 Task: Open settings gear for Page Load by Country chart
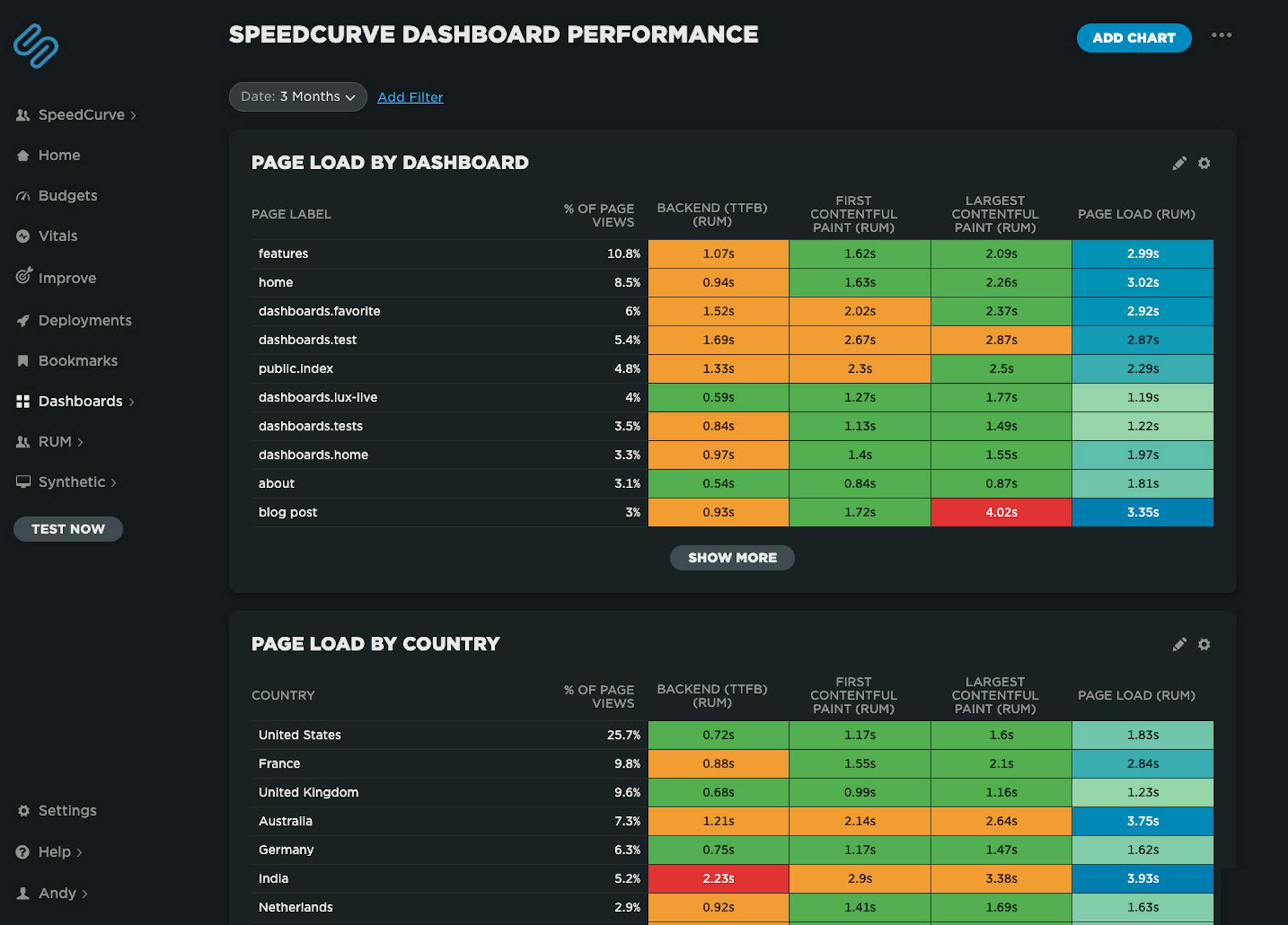[1204, 644]
